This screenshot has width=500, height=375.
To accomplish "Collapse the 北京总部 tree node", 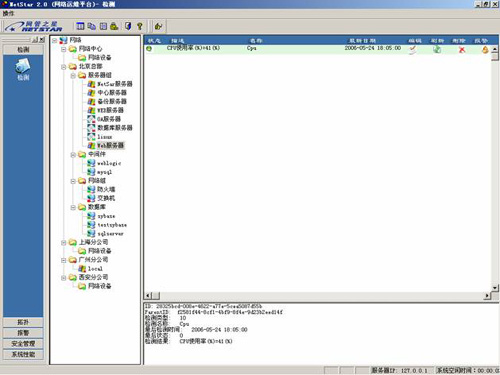I will [x=64, y=67].
